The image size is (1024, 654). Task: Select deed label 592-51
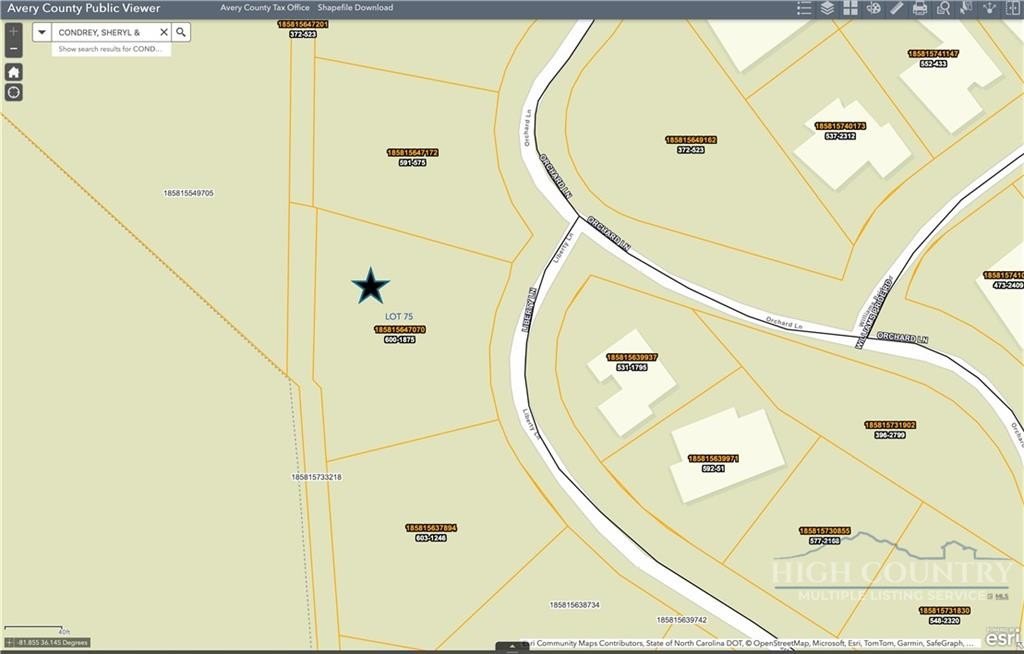[713, 468]
